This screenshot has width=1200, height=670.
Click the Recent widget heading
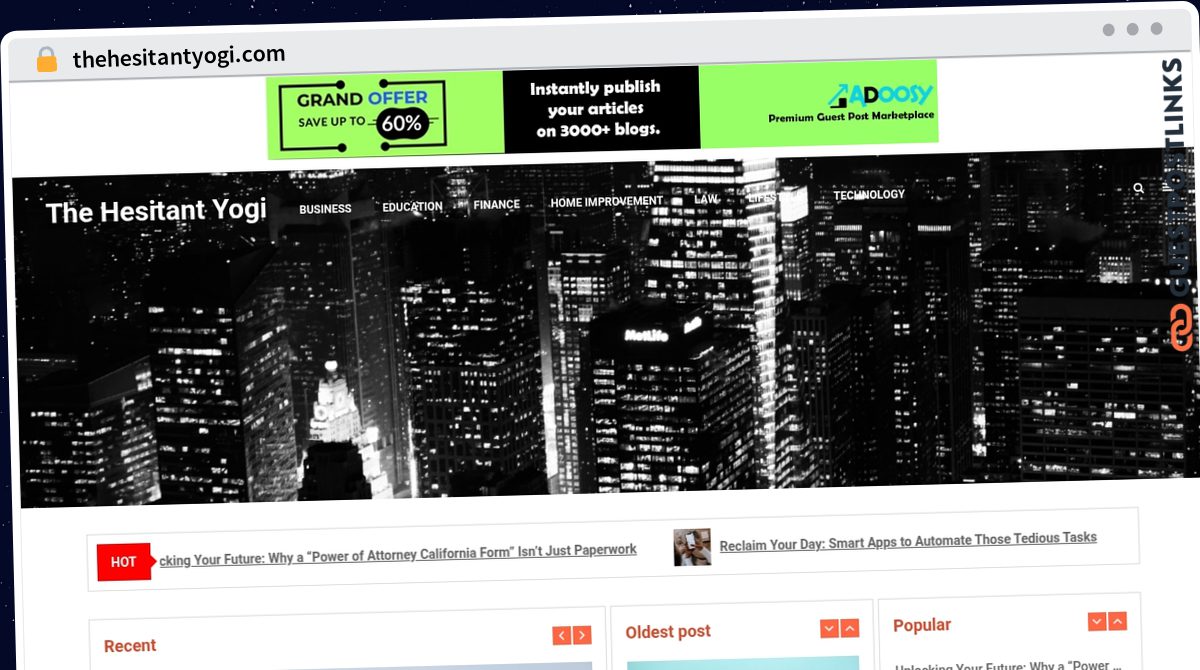[x=130, y=646]
